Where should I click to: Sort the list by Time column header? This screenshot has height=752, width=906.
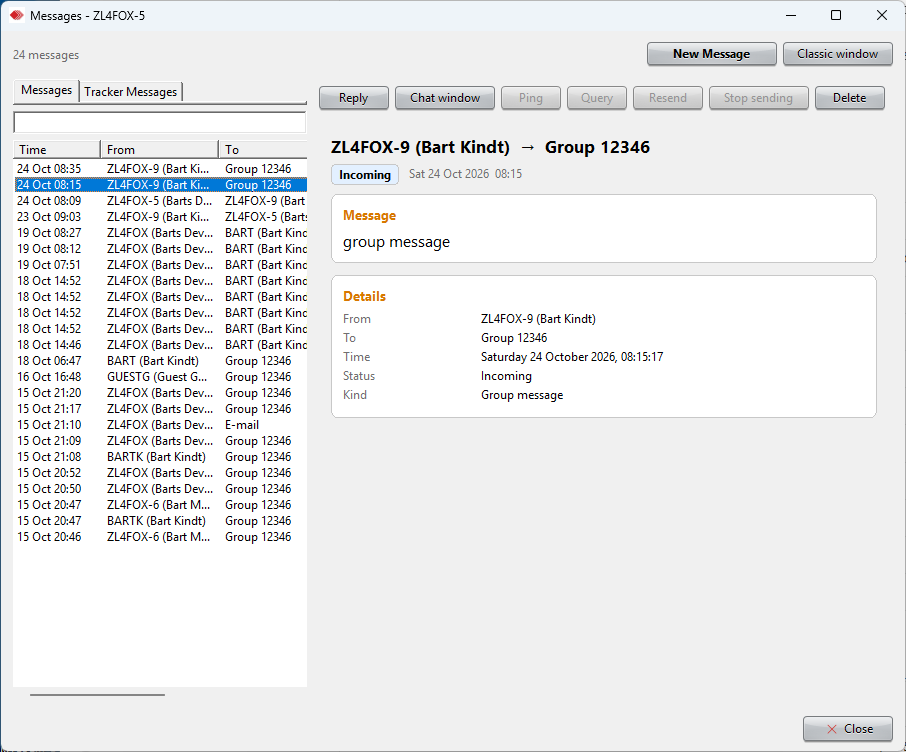tap(57, 150)
